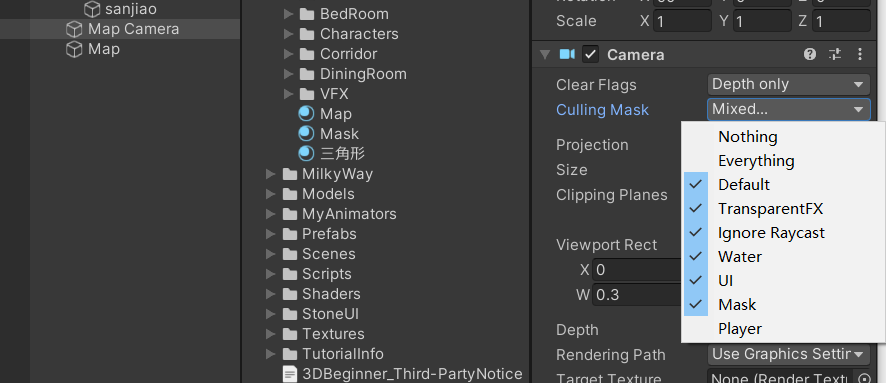886x383 pixels.
Task: Edit the Scale Y field
Action: point(762,21)
